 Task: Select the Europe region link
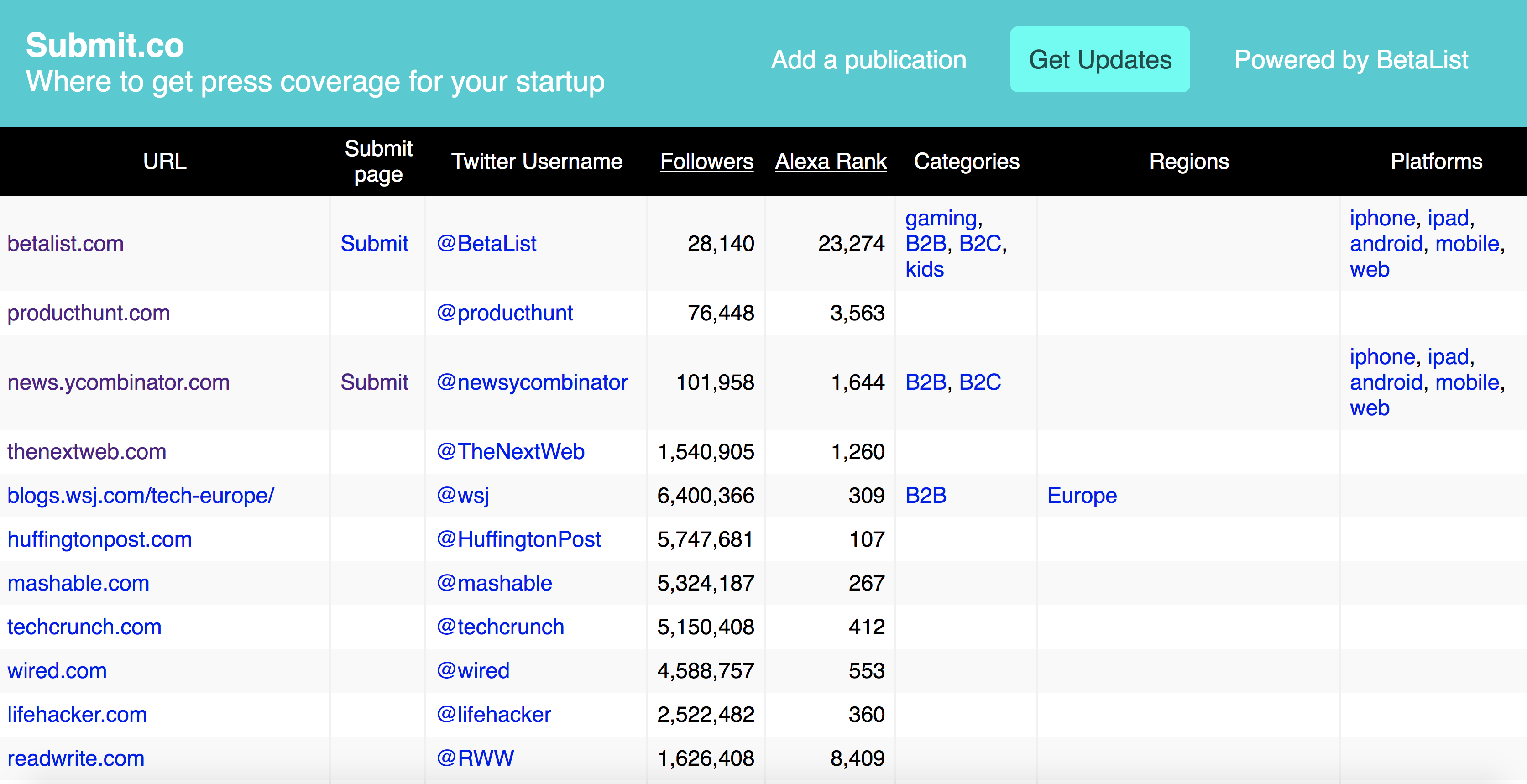pyautogui.click(x=1082, y=496)
